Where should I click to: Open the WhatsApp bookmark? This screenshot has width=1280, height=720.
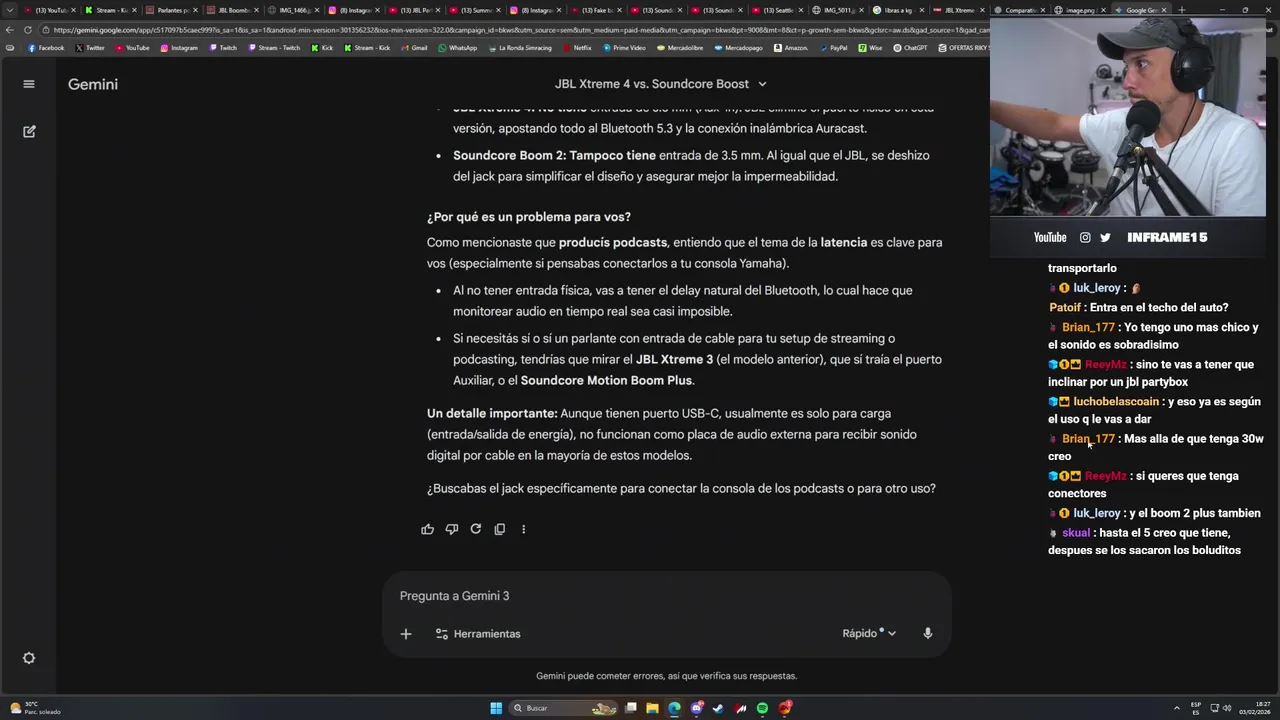point(458,48)
